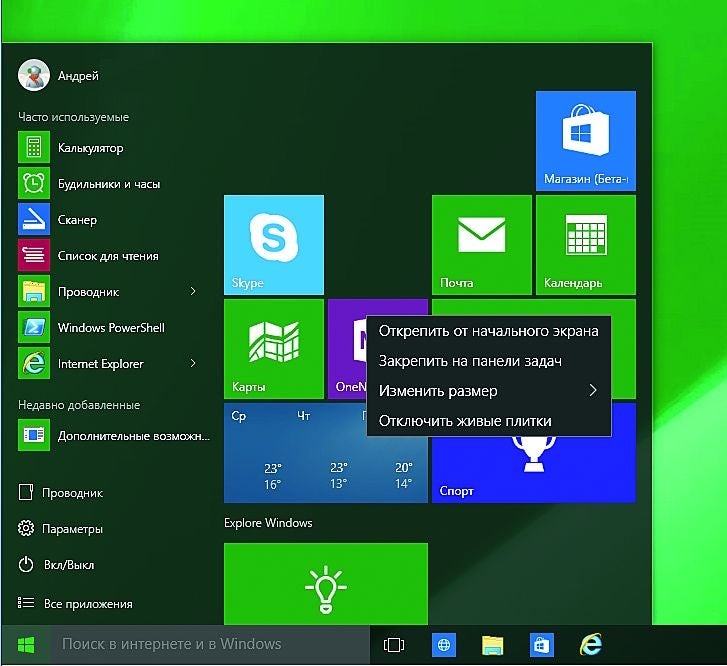Screen dimensions: 727x666
Task: Launch Internet Explorer from the taskbar
Action: point(591,644)
